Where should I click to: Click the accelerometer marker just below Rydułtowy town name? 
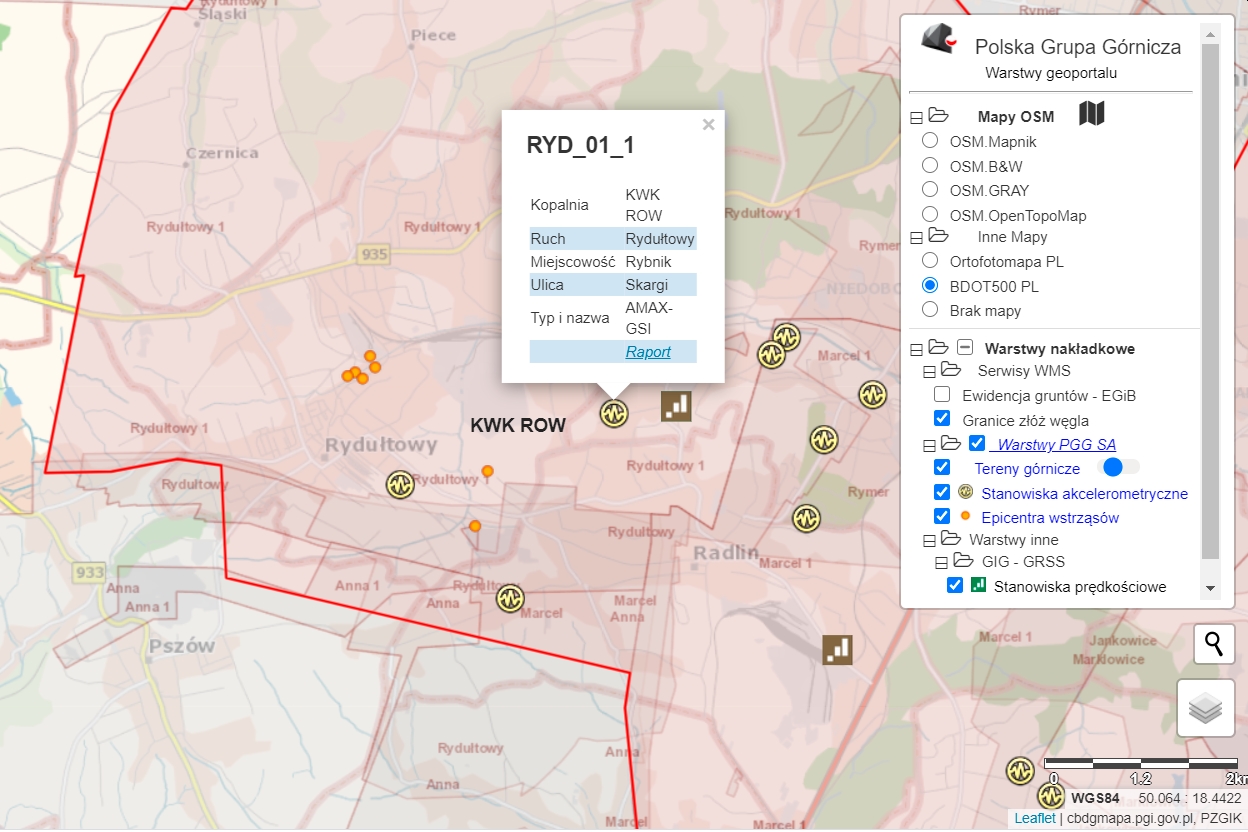point(400,484)
